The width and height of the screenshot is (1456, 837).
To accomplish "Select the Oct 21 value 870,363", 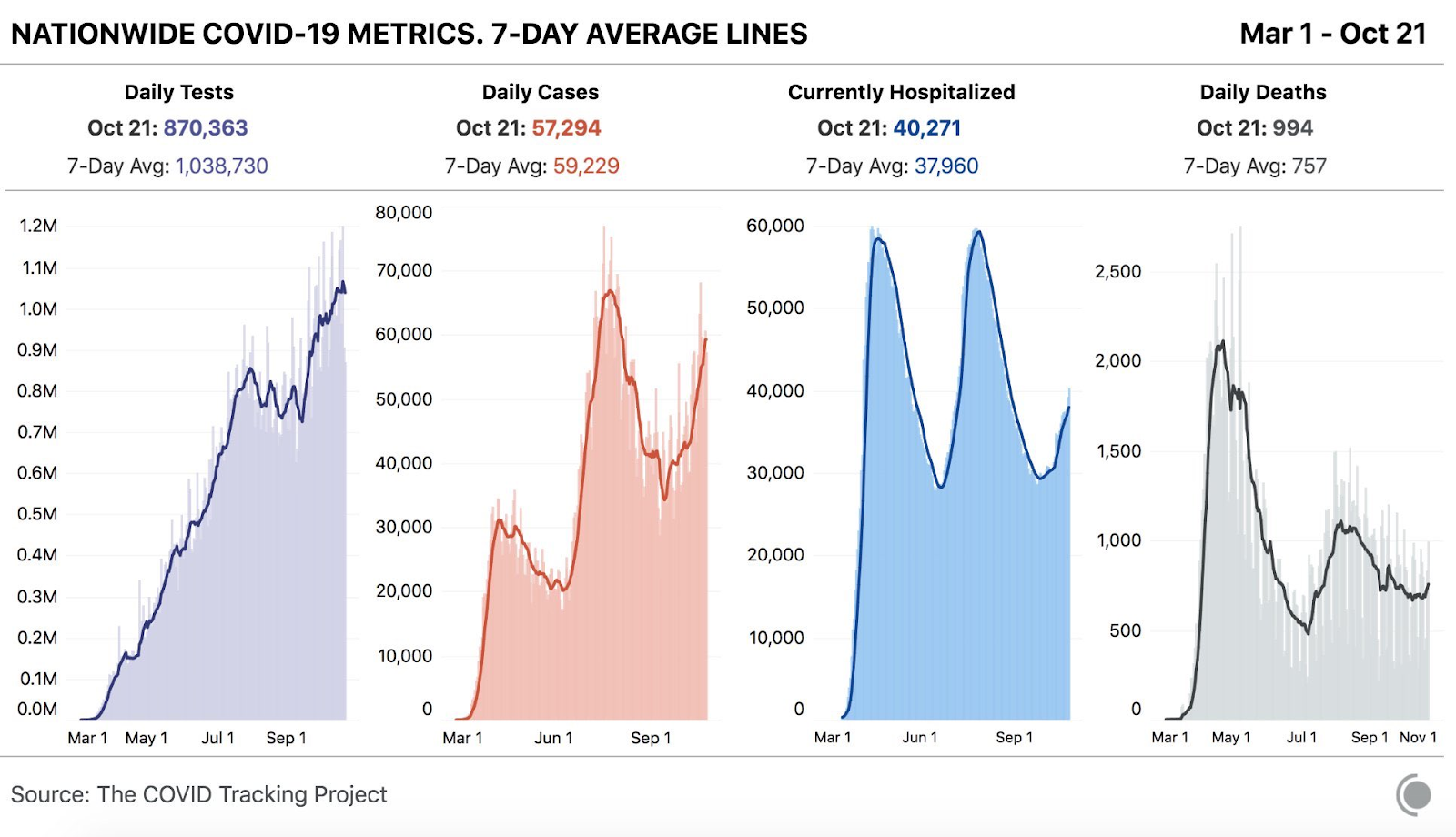I will pyautogui.click(x=206, y=128).
